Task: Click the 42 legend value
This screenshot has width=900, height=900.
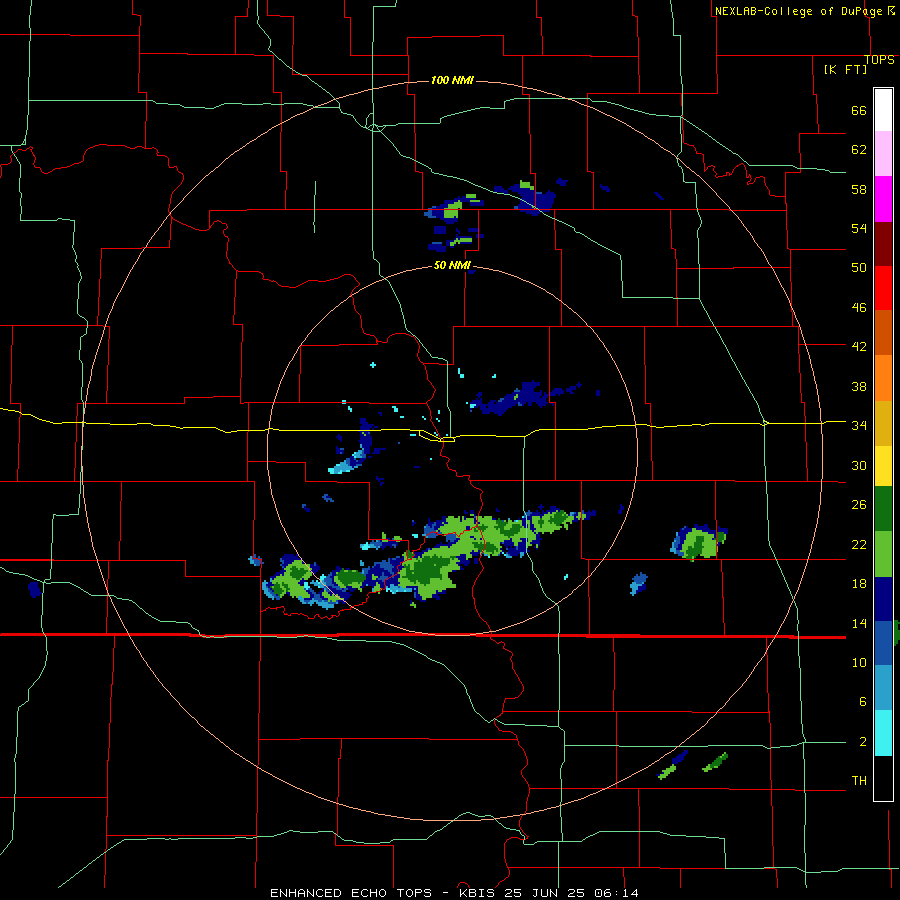Action: pos(859,347)
